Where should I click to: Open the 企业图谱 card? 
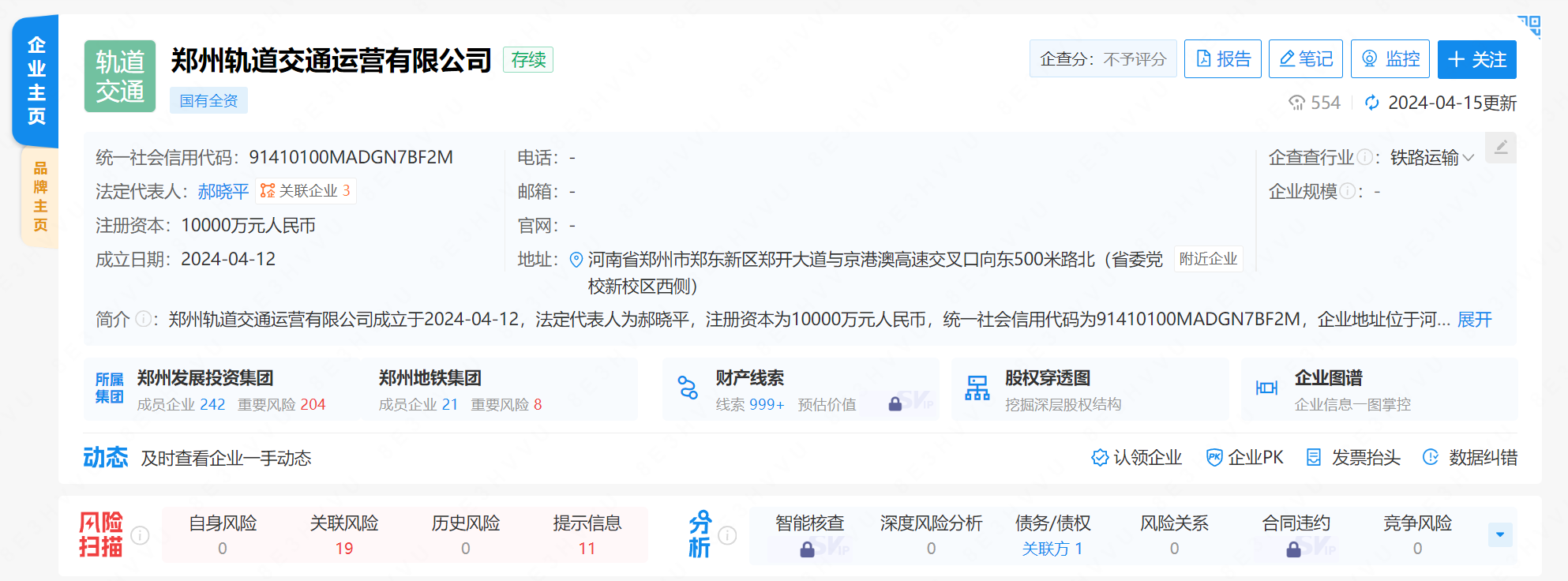click(x=1379, y=390)
